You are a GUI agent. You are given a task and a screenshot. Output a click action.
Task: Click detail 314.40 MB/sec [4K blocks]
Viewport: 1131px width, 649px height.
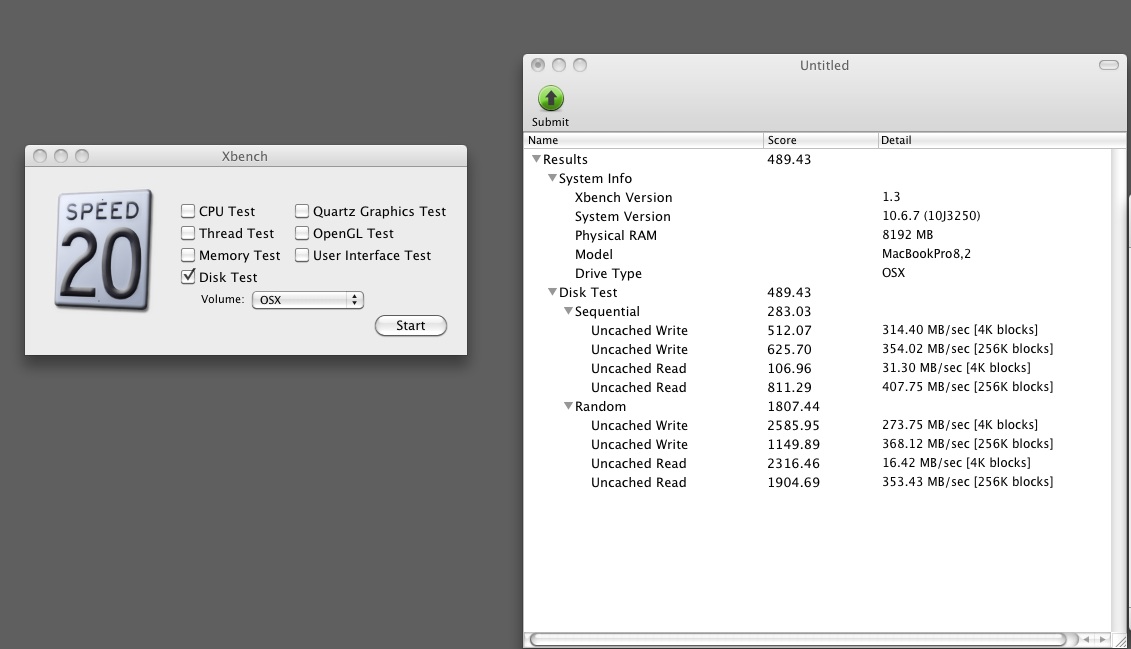click(960, 330)
